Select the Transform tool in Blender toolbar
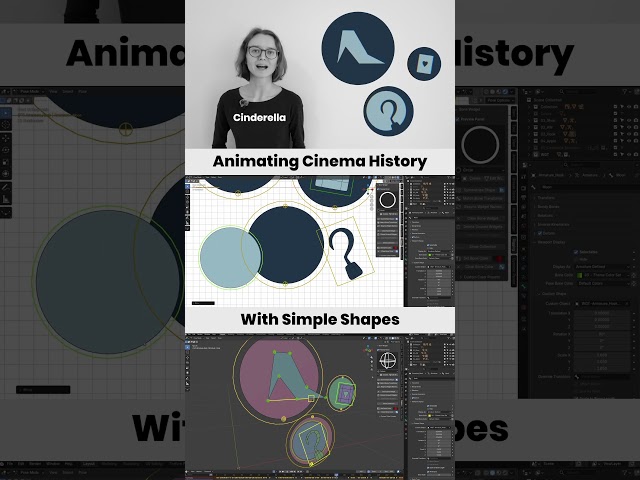Viewport: 640px width, 480px height. (x=6, y=174)
